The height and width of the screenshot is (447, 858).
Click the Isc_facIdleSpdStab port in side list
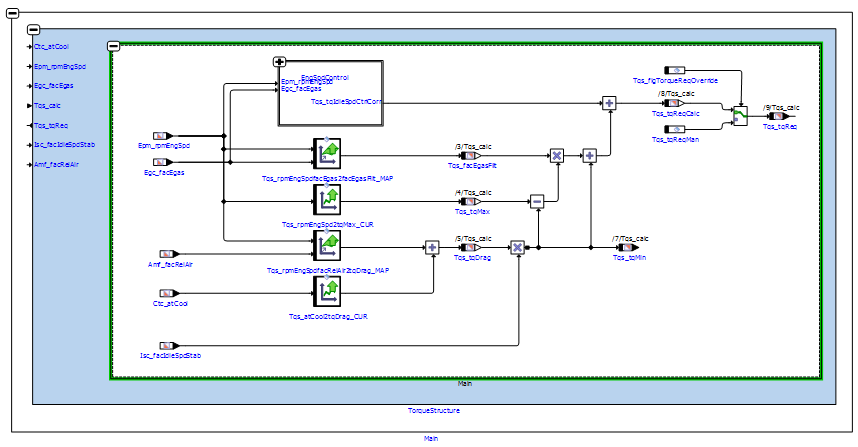63,143
